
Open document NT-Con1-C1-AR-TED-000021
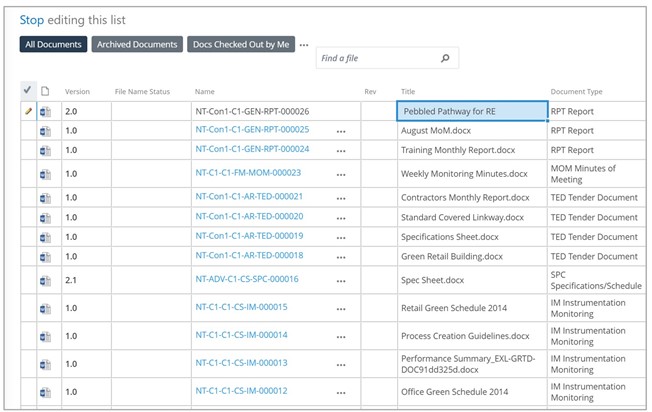[249, 196]
